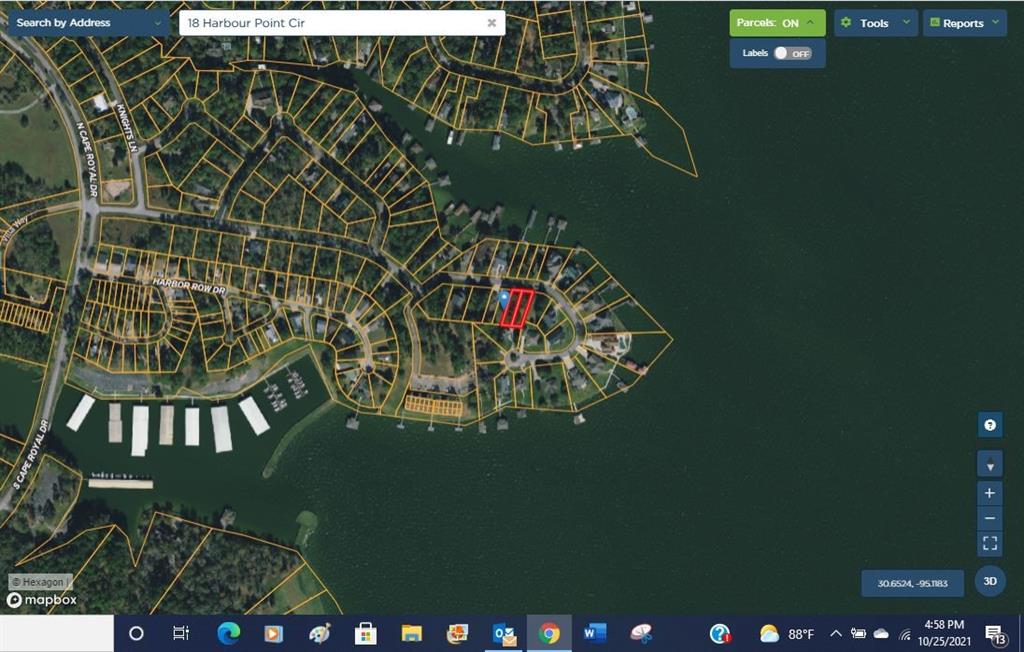Launch Microsoft Word from the taskbar
The width and height of the screenshot is (1024, 652).
click(595, 633)
